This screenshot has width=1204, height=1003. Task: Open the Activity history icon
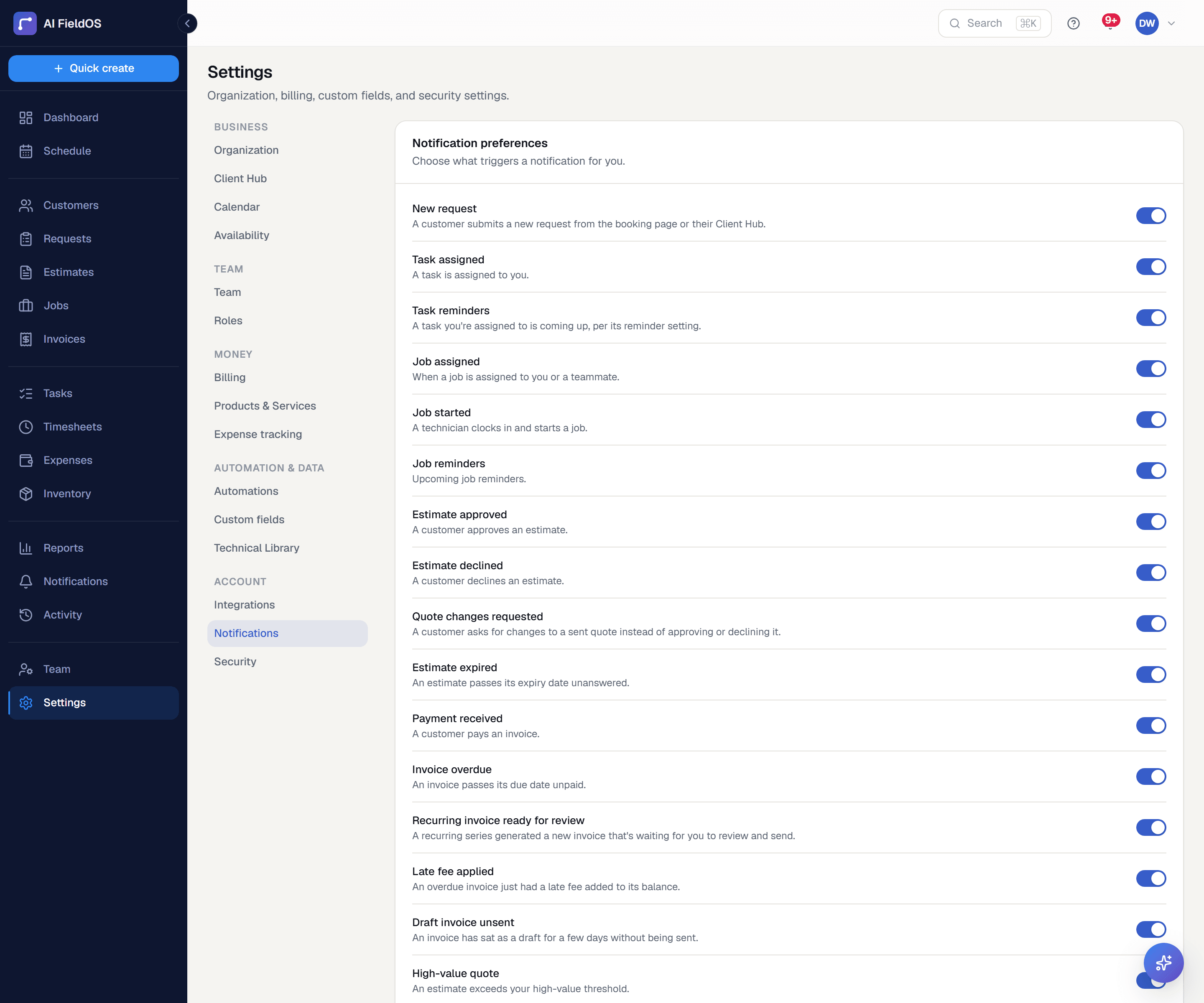pos(26,615)
